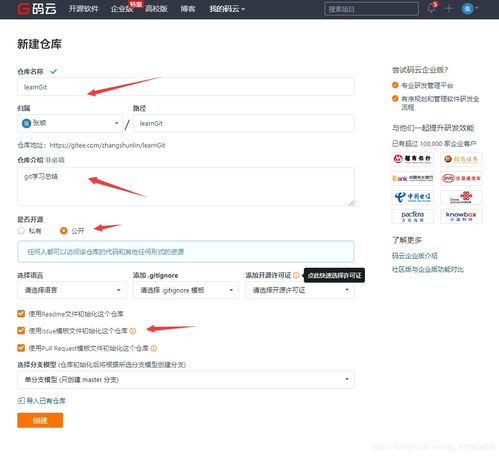
Task: Click info icon beside Pull Request template option
Action: coord(154,348)
